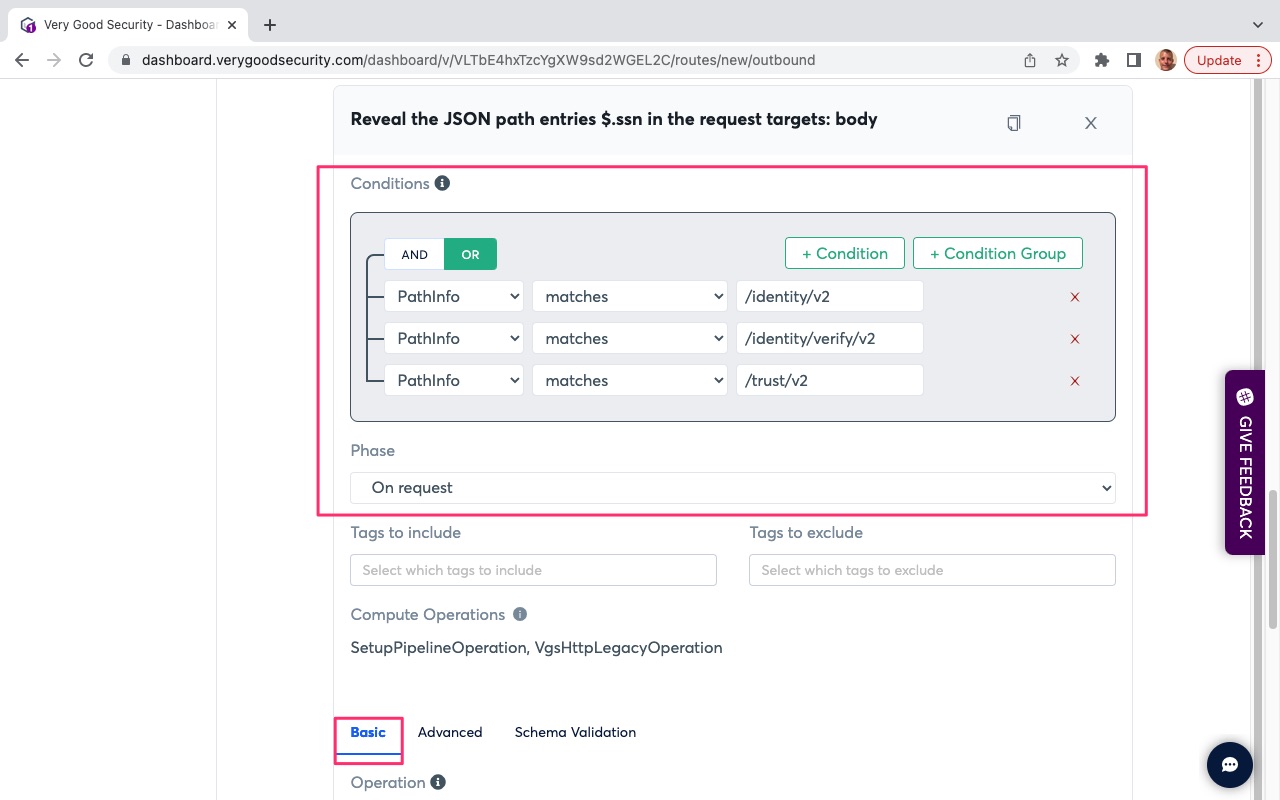Remove the /identity/verify/v2 condition row

[1075, 339]
